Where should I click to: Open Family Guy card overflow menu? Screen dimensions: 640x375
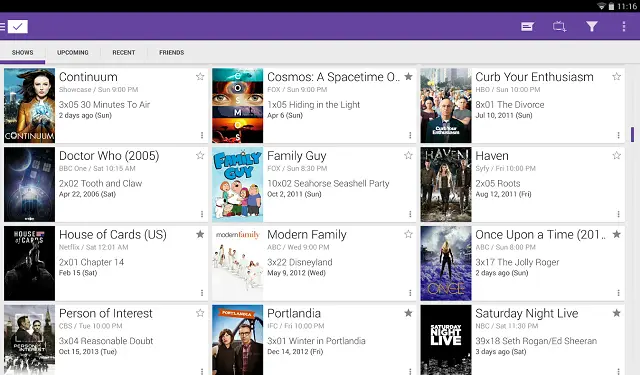410,214
